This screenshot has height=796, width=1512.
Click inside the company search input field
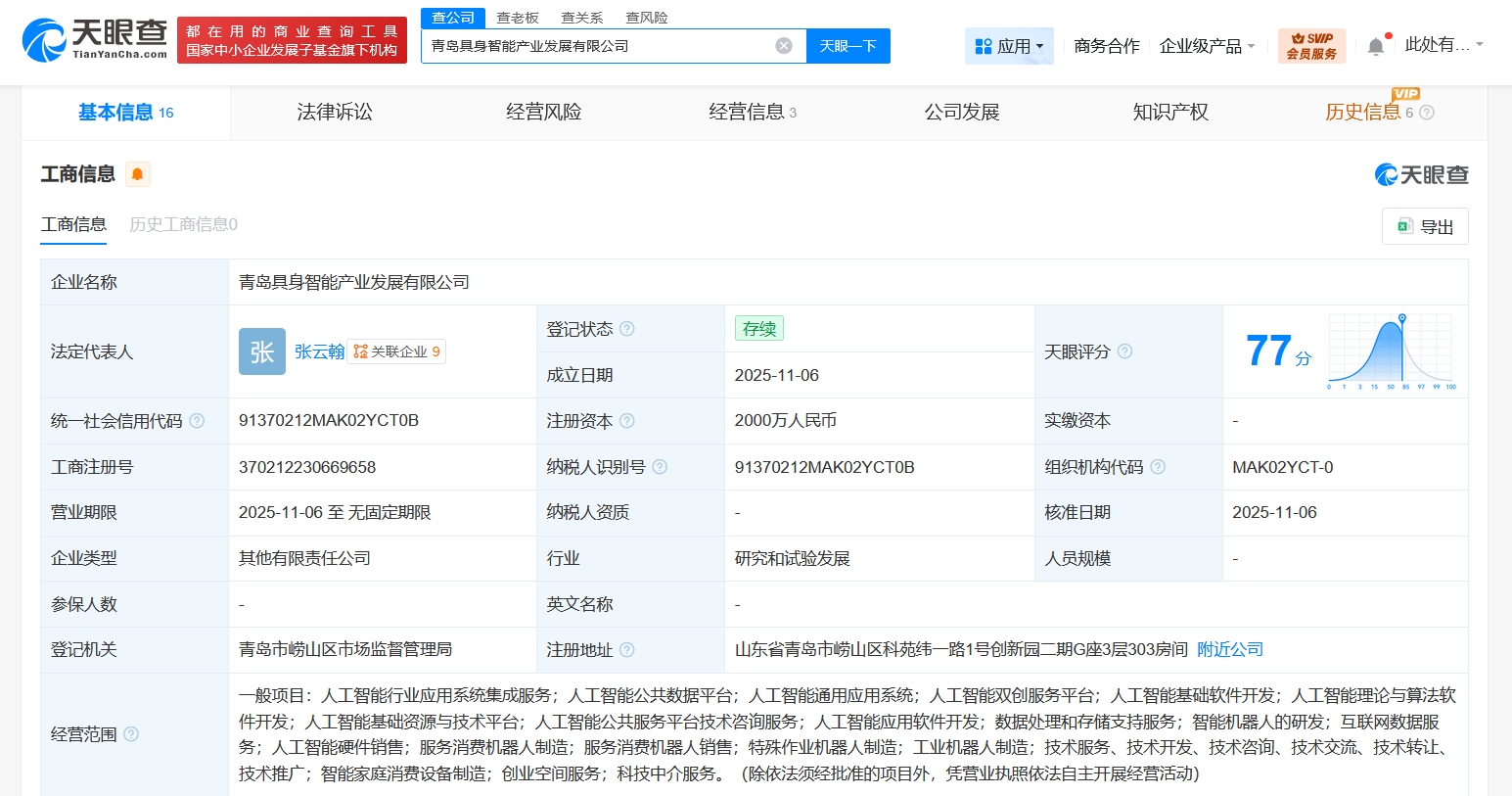(587, 45)
